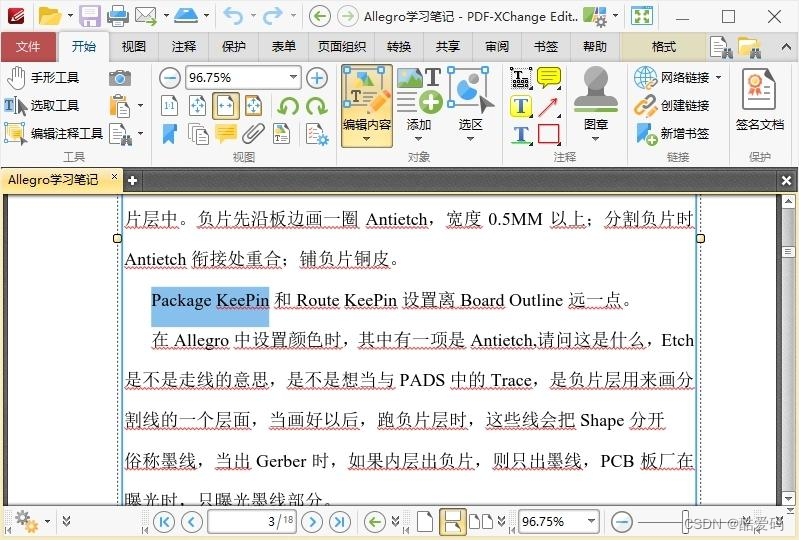
Task: Activate 手形工具 hand tool
Action: tap(43, 77)
